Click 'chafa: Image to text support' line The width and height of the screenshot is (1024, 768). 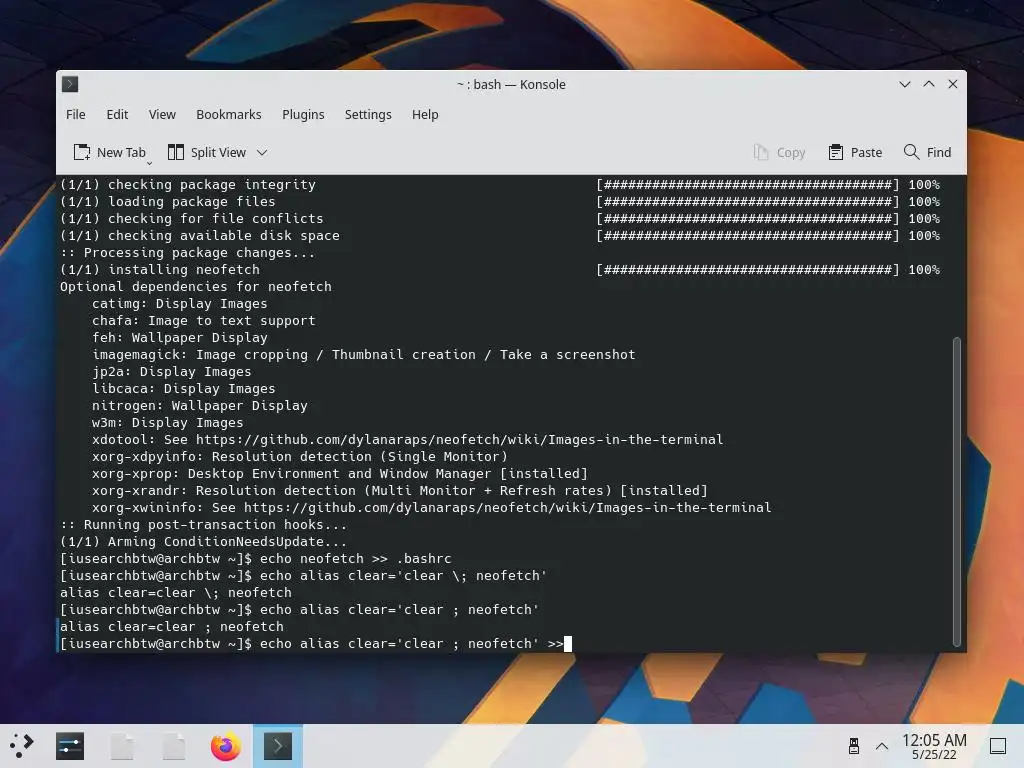(204, 321)
